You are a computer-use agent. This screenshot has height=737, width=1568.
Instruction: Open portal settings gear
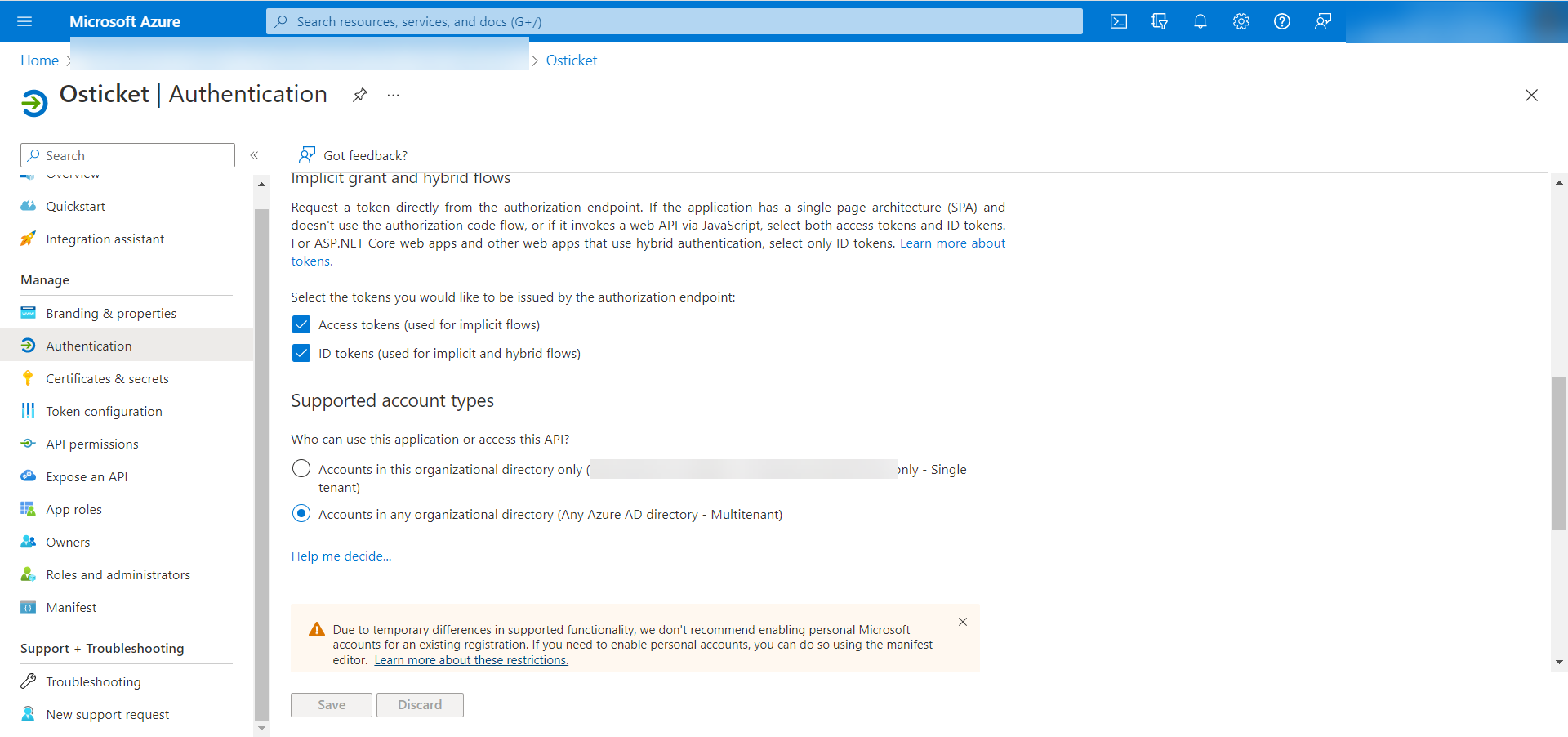click(x=1241, y=21)
